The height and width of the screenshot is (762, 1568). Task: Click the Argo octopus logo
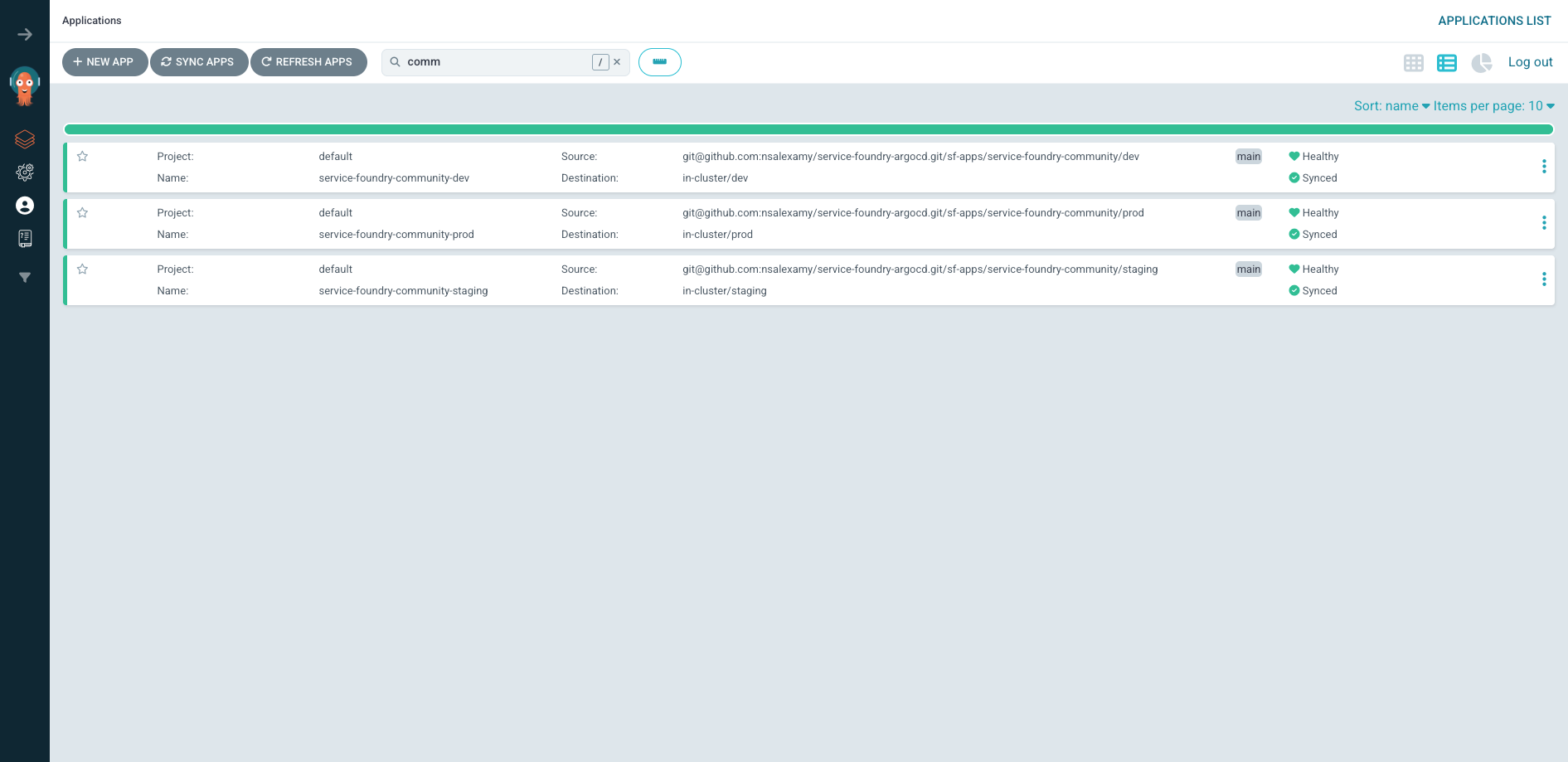click(23, 85)
